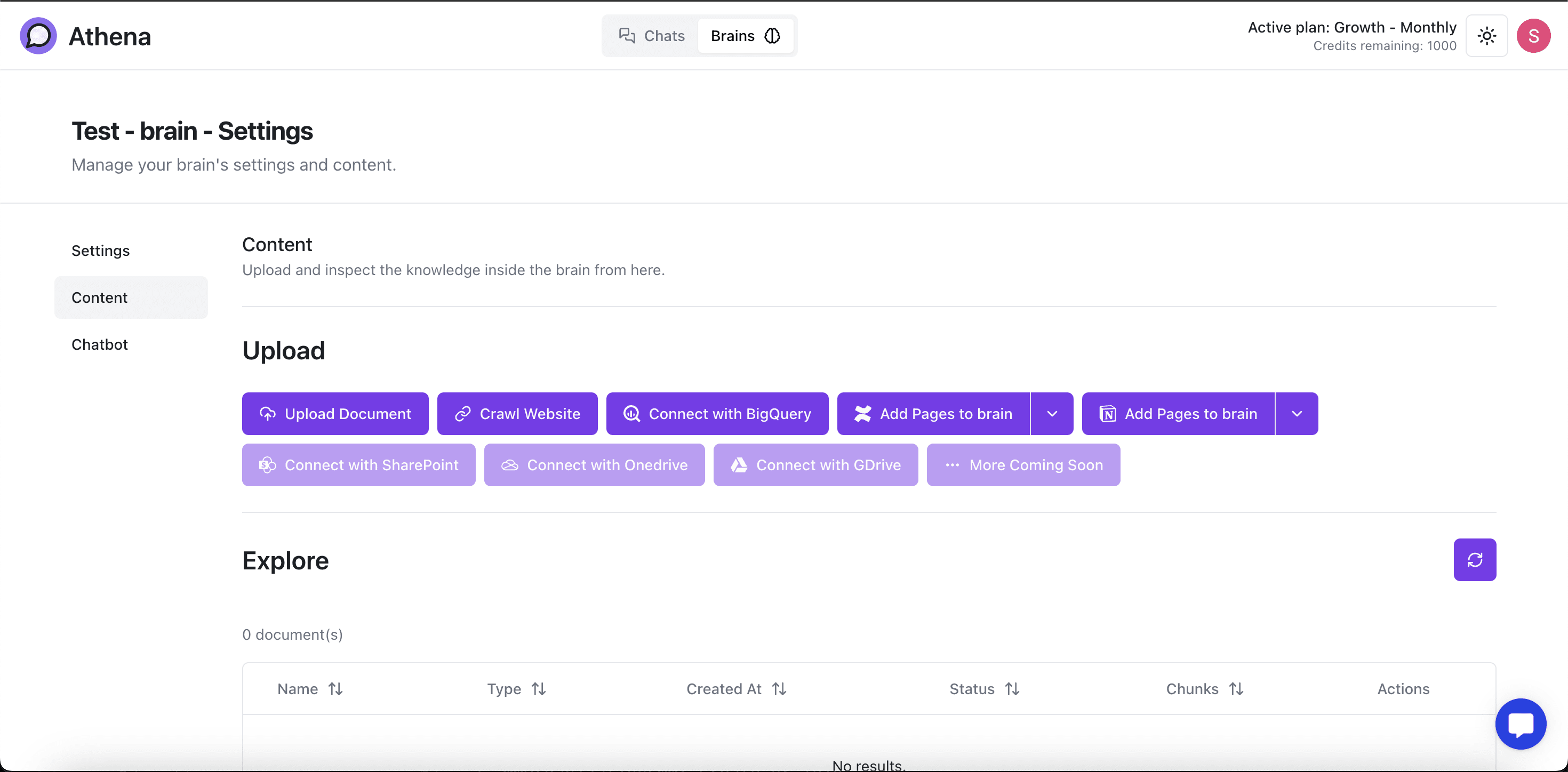Toggle sort order on Status column

(x=1012, y=689)
